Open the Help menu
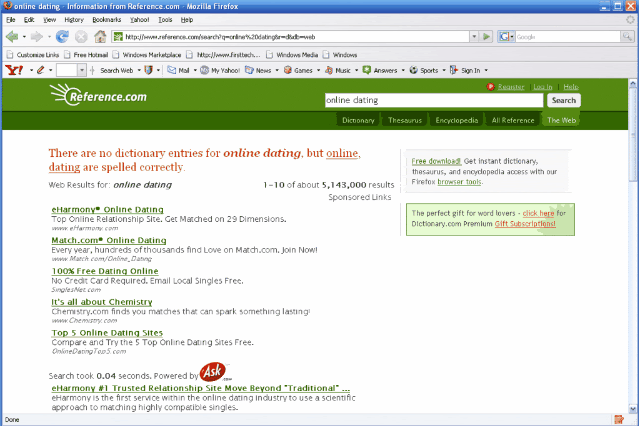 pyautogui.click(x=187, y=20)
